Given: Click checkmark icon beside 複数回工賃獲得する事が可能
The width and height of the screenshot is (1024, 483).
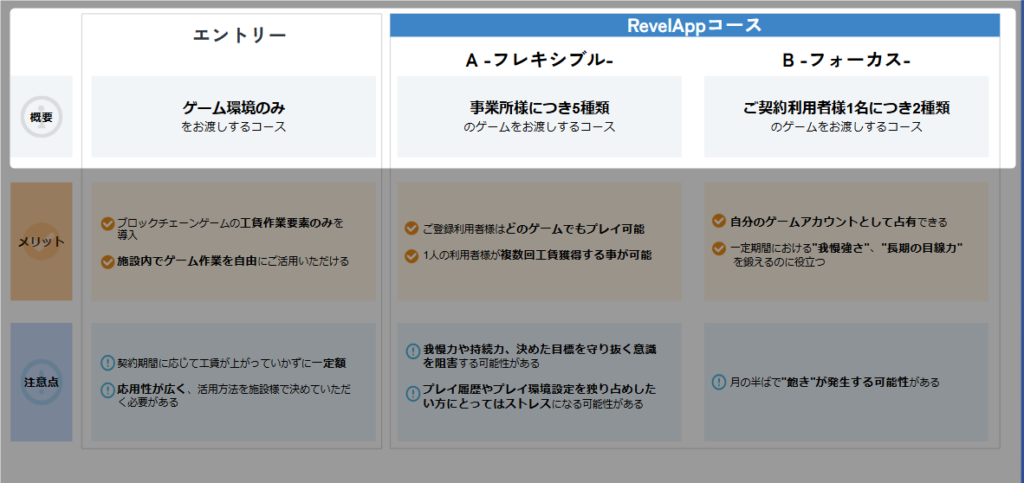Looking at the screenshot, I should pyautogui.click(x=411, y=256).
